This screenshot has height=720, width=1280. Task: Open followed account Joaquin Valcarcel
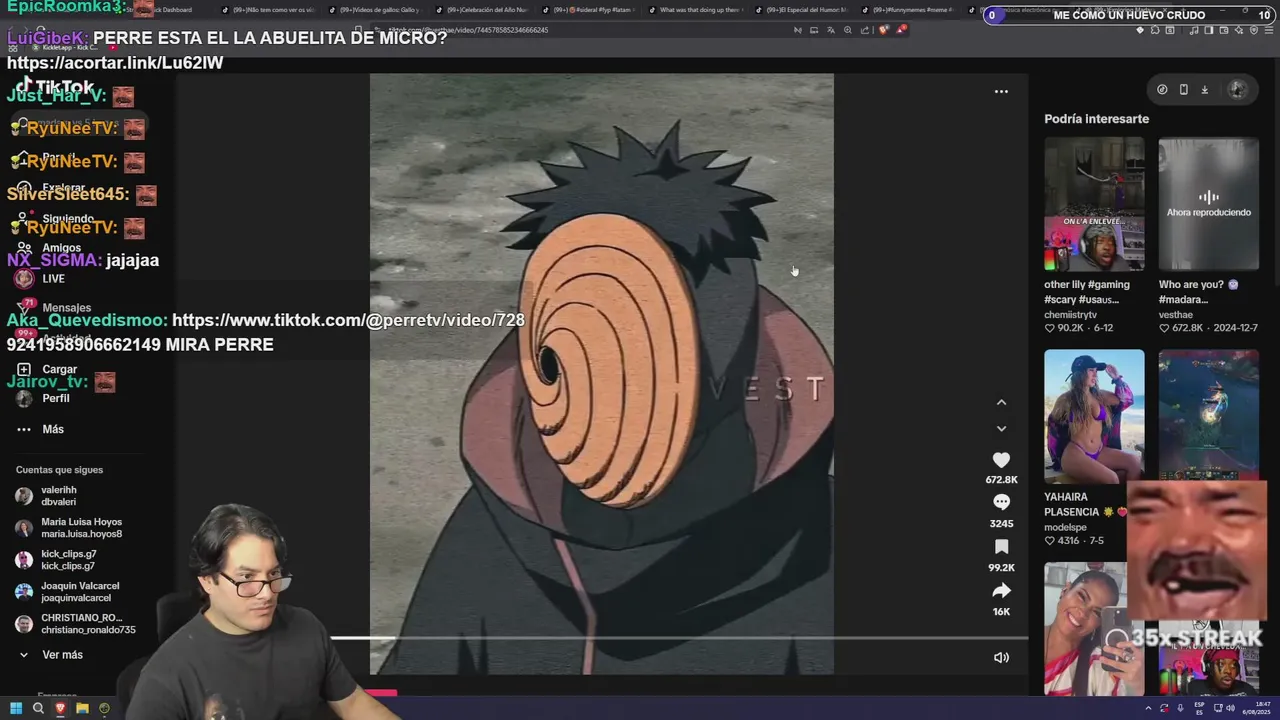(68, 592)
